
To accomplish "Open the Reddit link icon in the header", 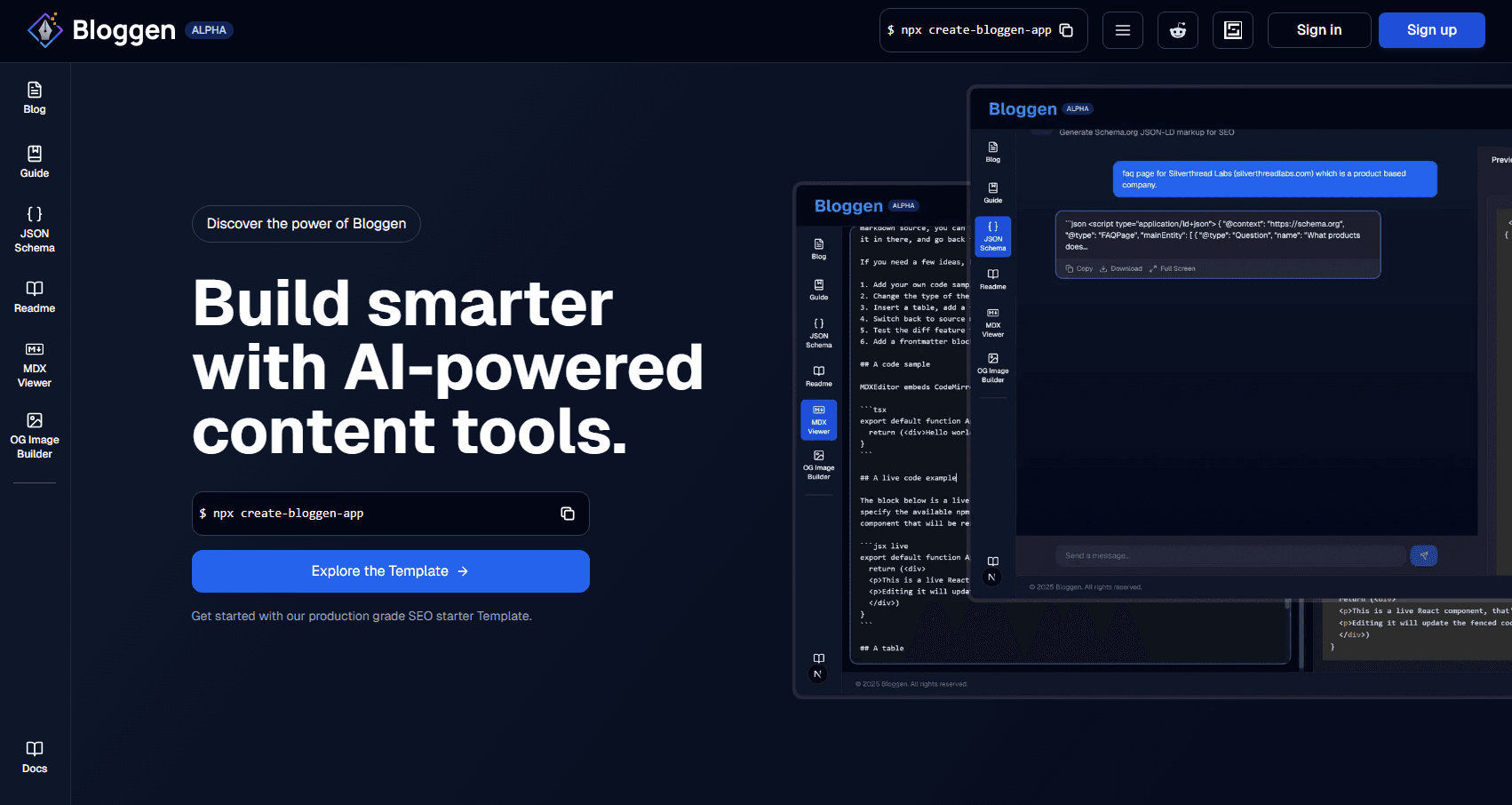I will click(1178, 30).
